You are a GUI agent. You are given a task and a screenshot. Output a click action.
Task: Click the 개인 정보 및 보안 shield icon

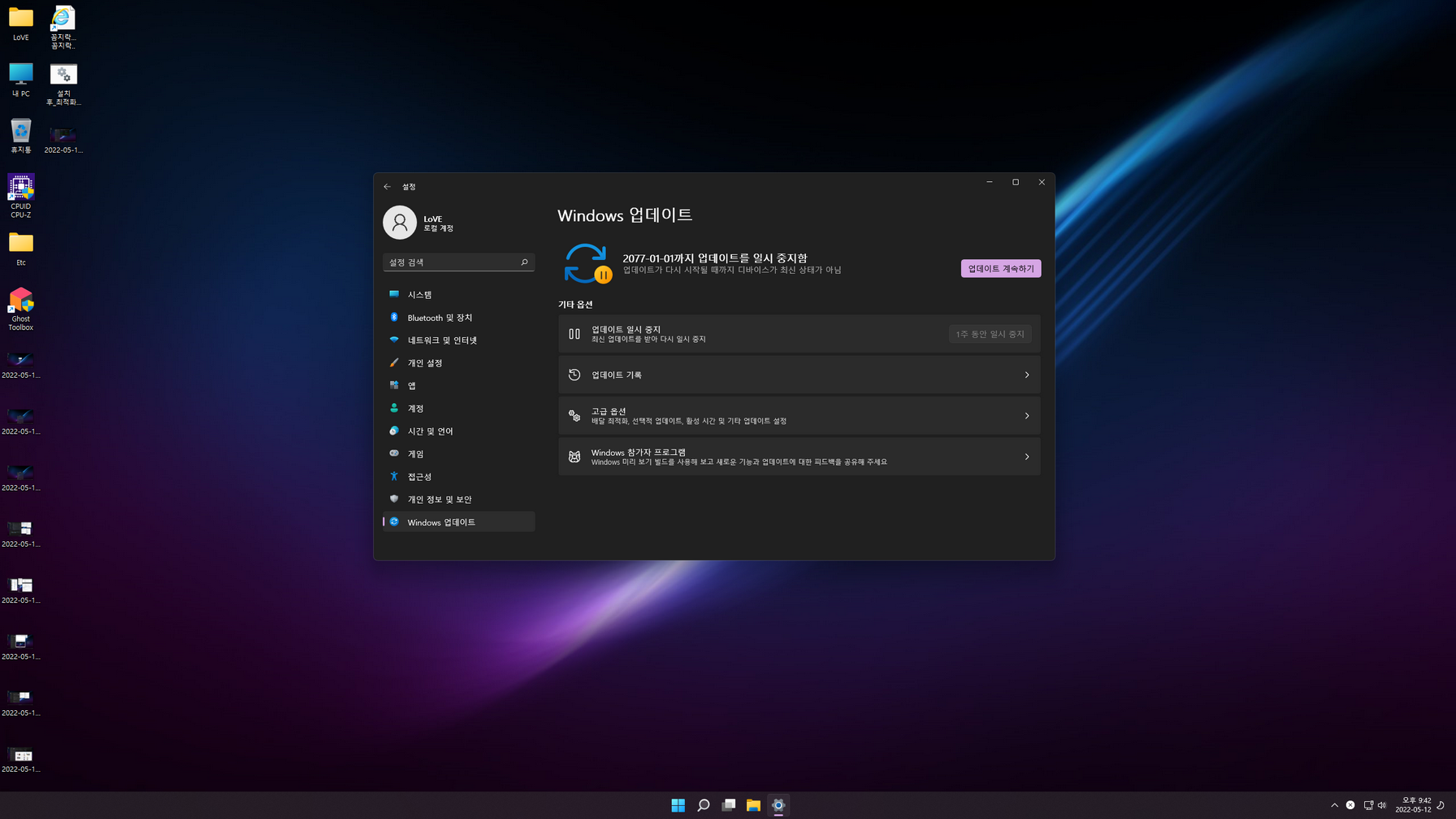pos(394,499)
